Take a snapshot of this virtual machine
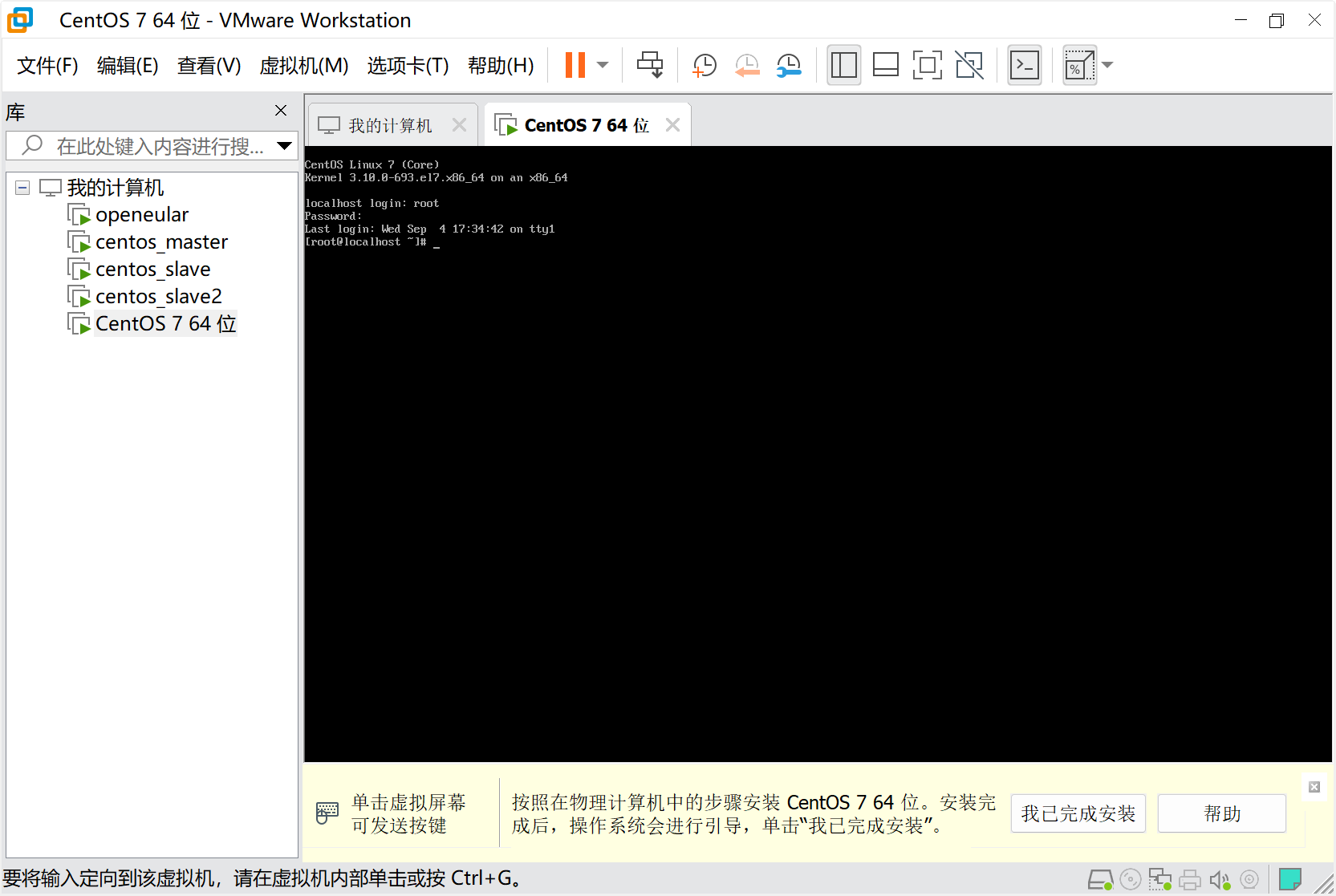Viewport: 1336px width, 896px height. (x=704, y=65)
